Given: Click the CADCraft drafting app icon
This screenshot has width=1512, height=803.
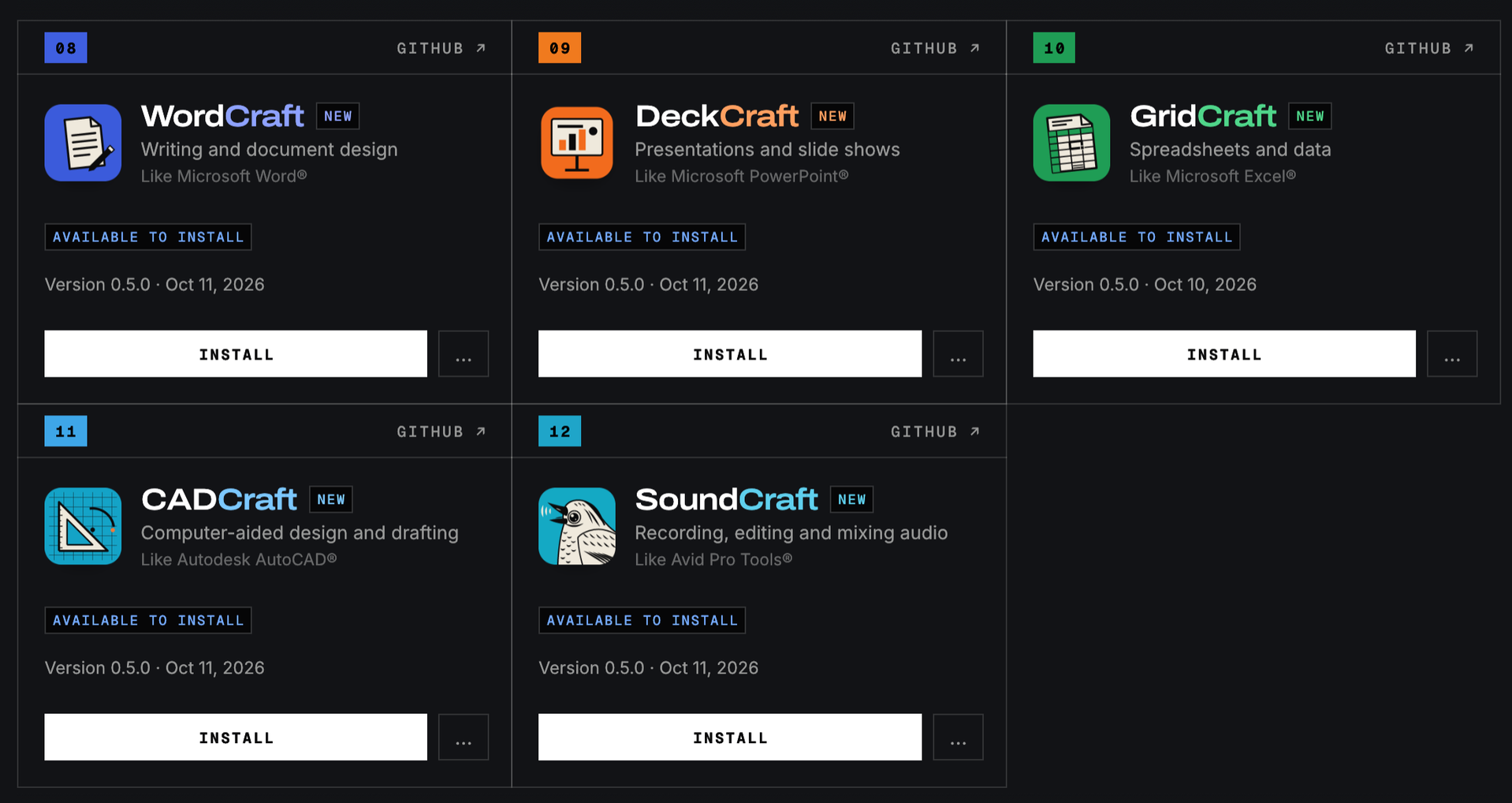Looking at the screenshot, I should click(83, 526).
